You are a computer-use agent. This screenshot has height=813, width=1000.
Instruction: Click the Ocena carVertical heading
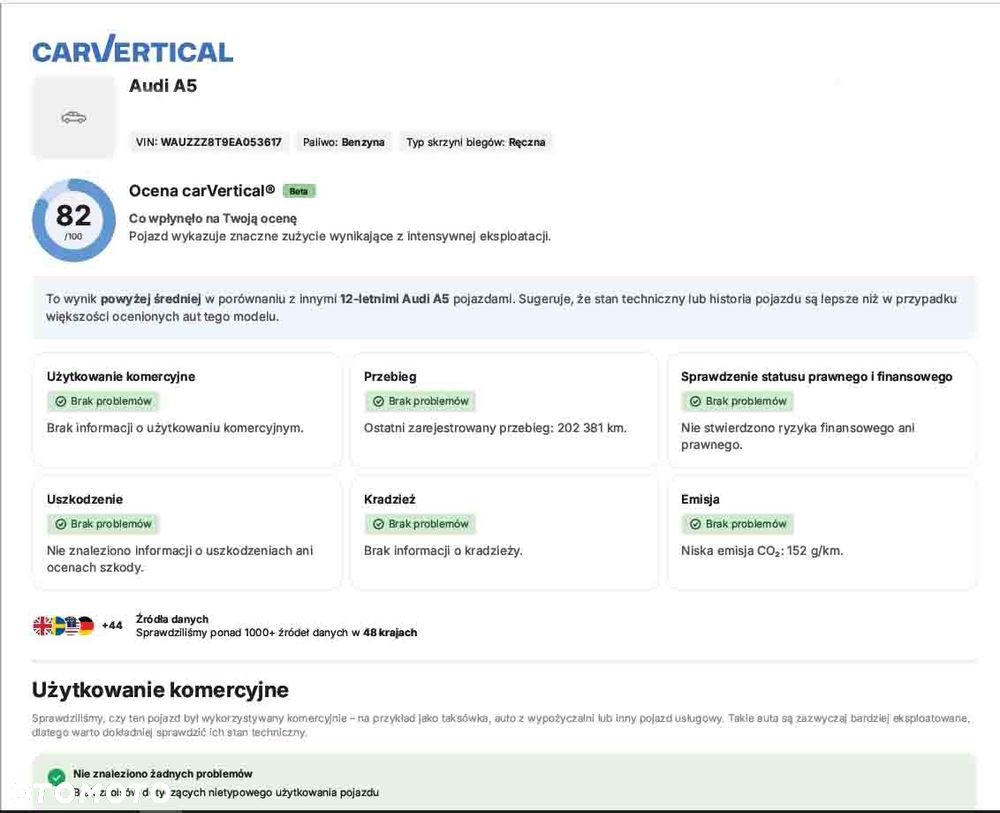pos(202,191)
